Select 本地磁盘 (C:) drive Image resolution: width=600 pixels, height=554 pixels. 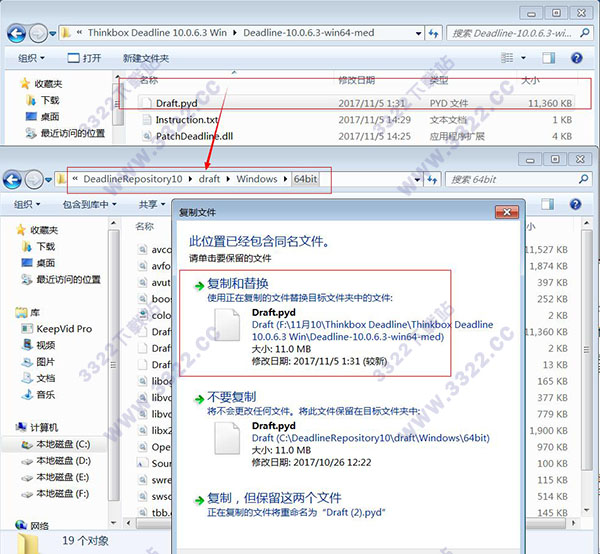pos(63,444)
